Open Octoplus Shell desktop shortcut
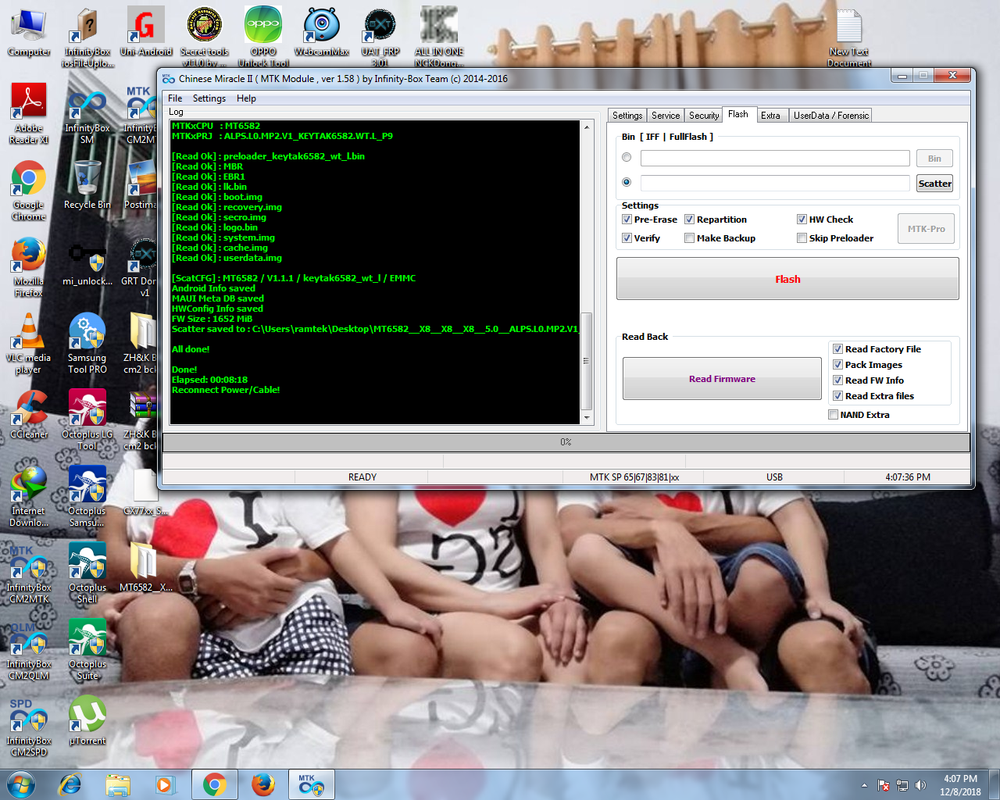1000x800 pixels. coord(87,573)
